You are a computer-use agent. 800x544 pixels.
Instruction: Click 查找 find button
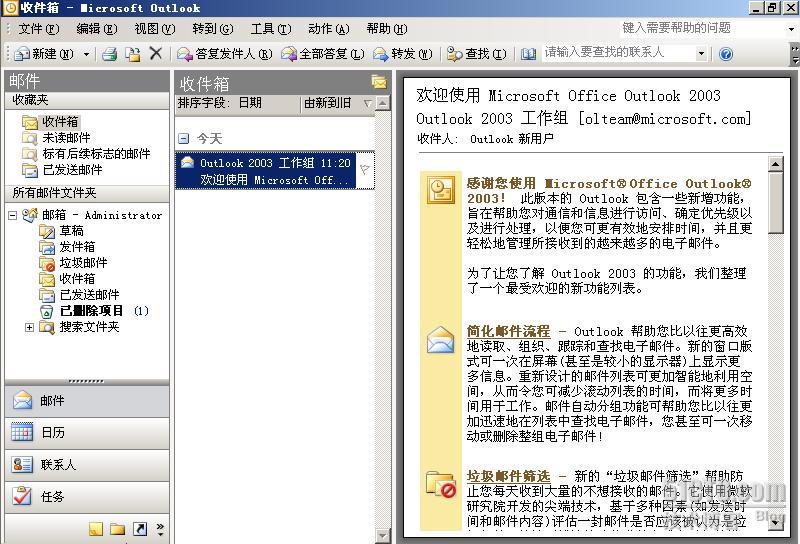click(476, 54)
